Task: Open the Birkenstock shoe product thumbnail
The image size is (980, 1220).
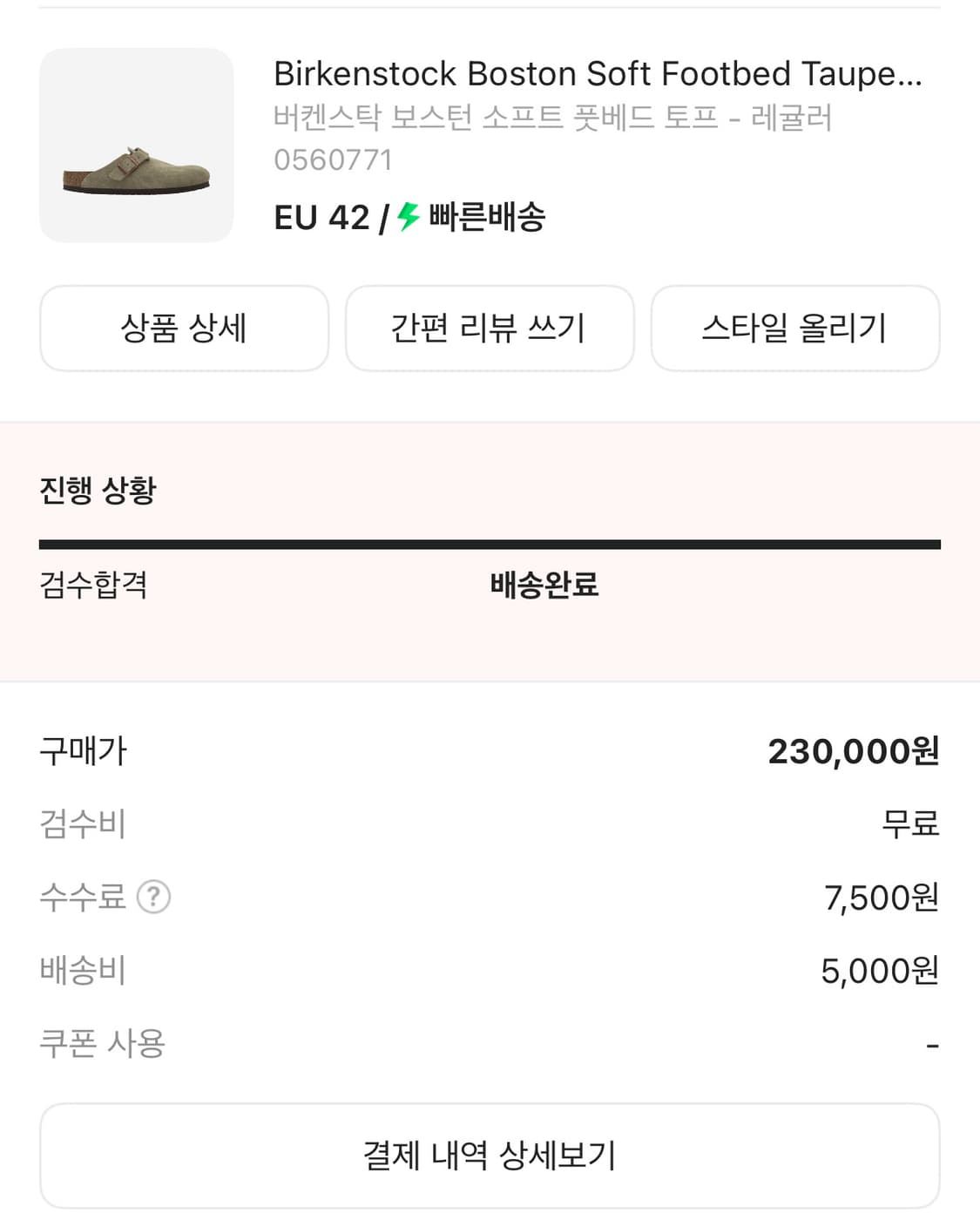Action: click(x=136, y=146)
